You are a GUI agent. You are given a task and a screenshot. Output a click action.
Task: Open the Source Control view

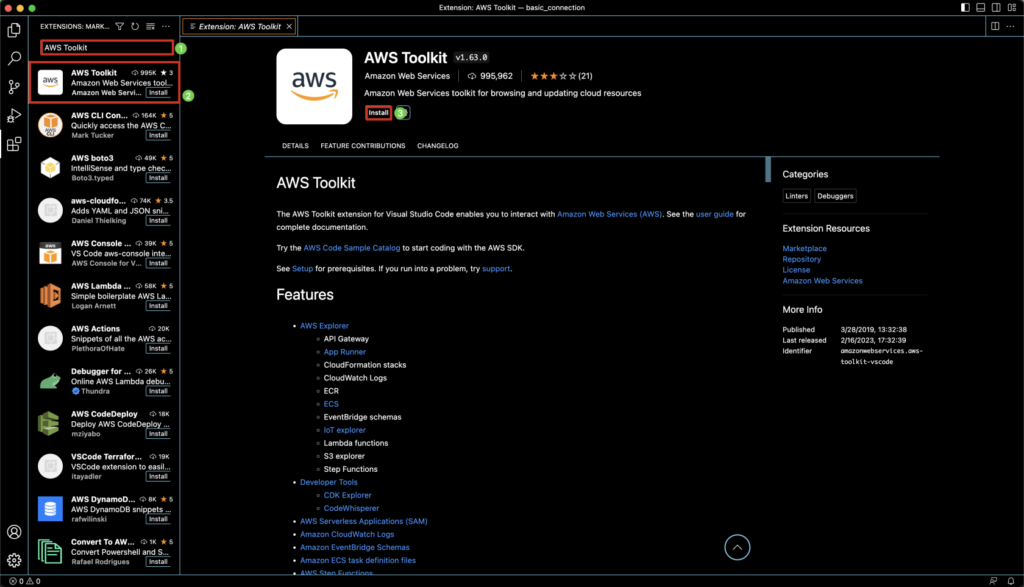[13, 87]
